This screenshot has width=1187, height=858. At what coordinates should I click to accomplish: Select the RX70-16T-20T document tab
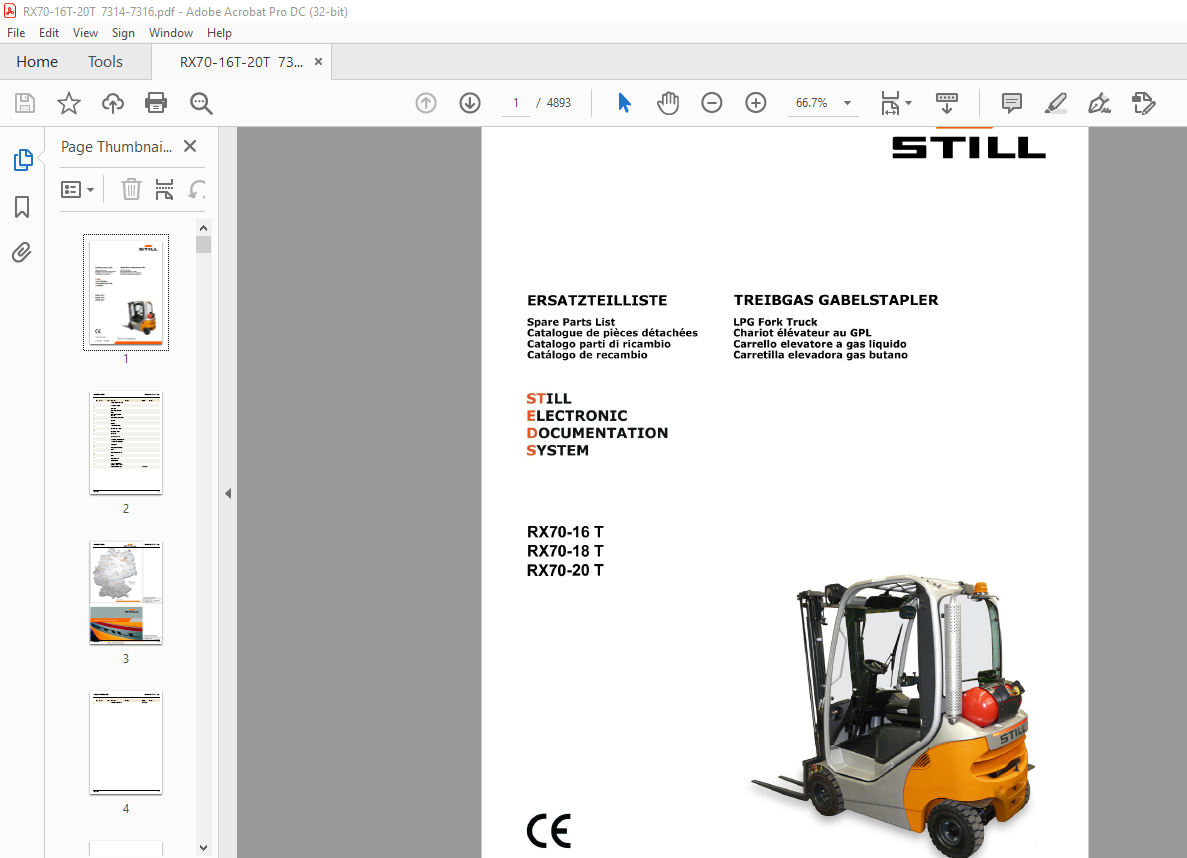[x=241, y=62]
